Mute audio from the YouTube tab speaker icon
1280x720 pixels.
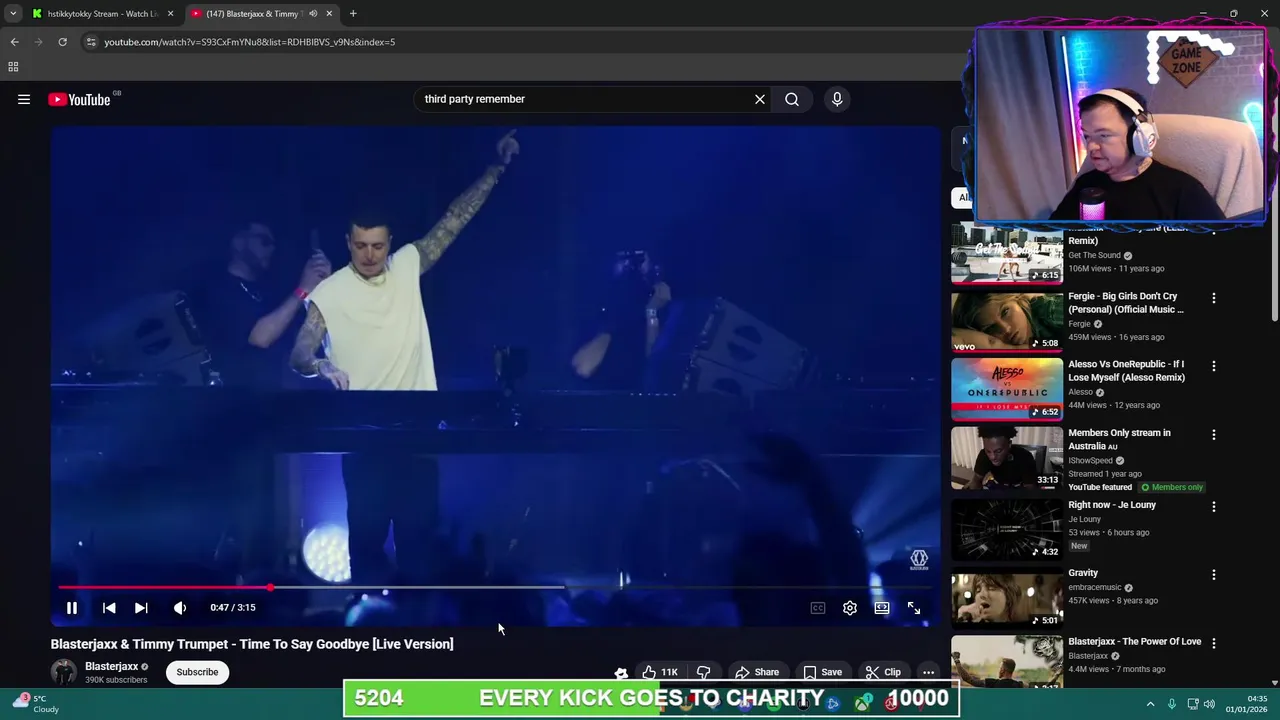312,14
